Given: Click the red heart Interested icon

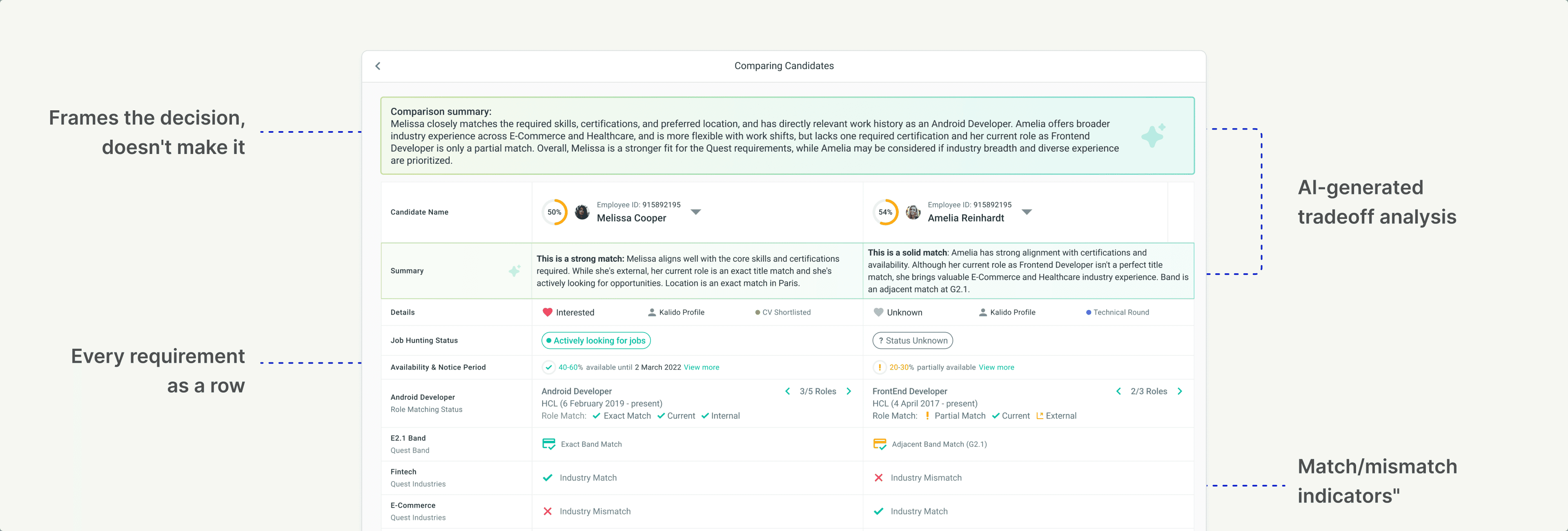Looking at the screenshot, I should (547, 312).
